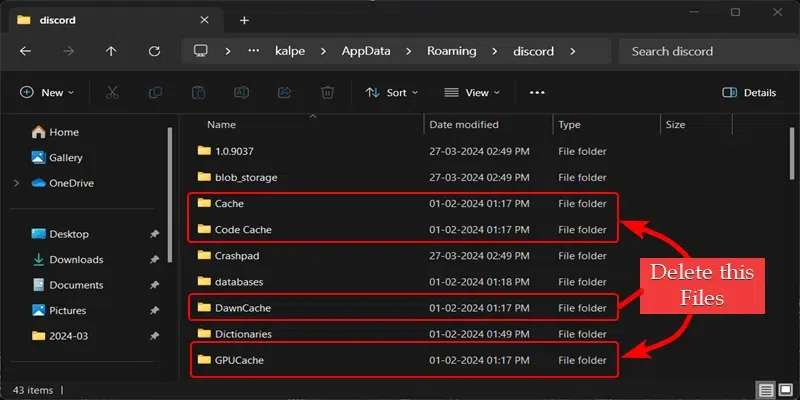Screen dimensions: 800x400
Task: Open a new tab with the plus button
Action: click(x=244, y=20)
